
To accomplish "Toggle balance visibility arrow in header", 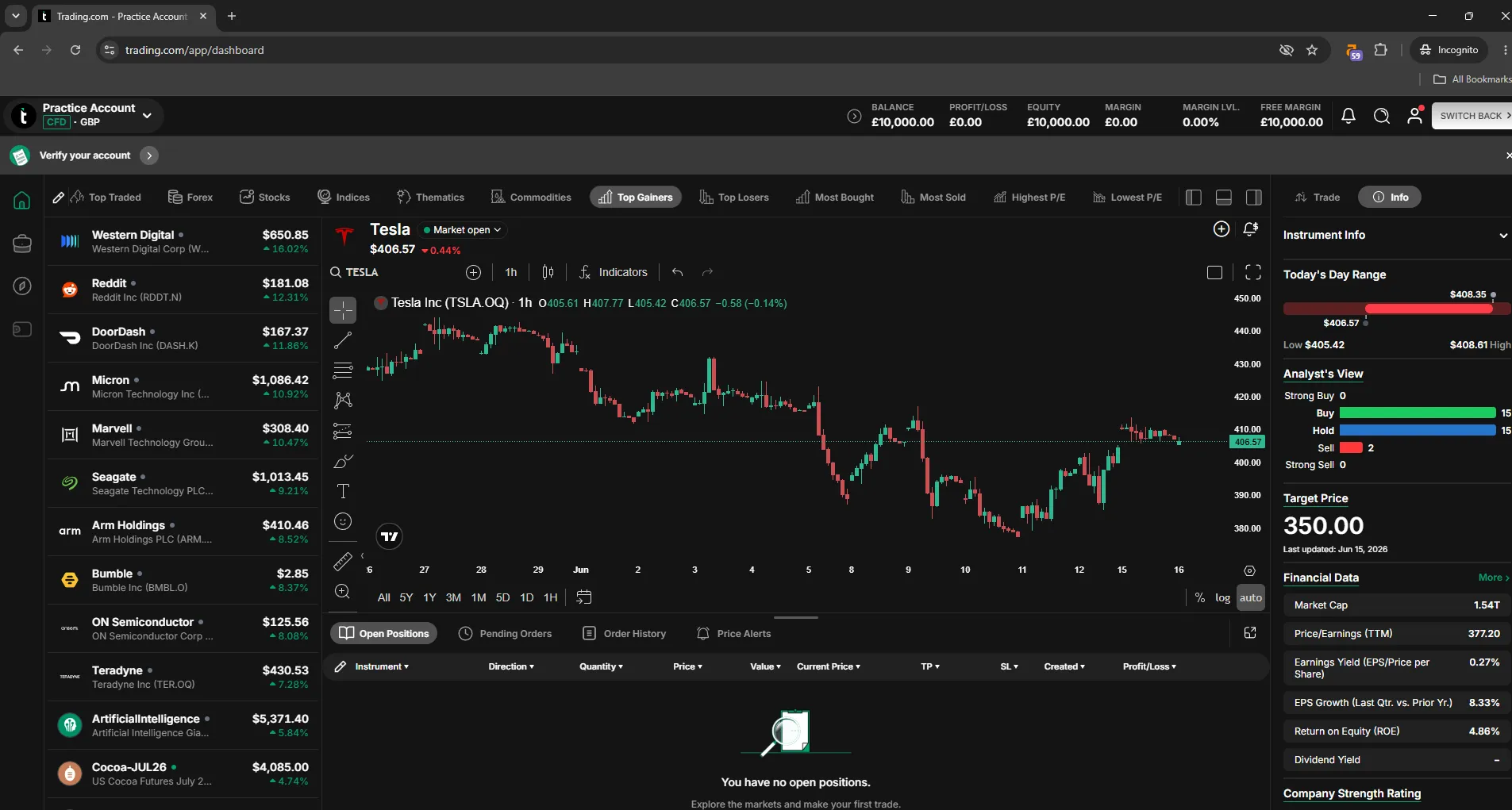I will (x=854, y=116).
